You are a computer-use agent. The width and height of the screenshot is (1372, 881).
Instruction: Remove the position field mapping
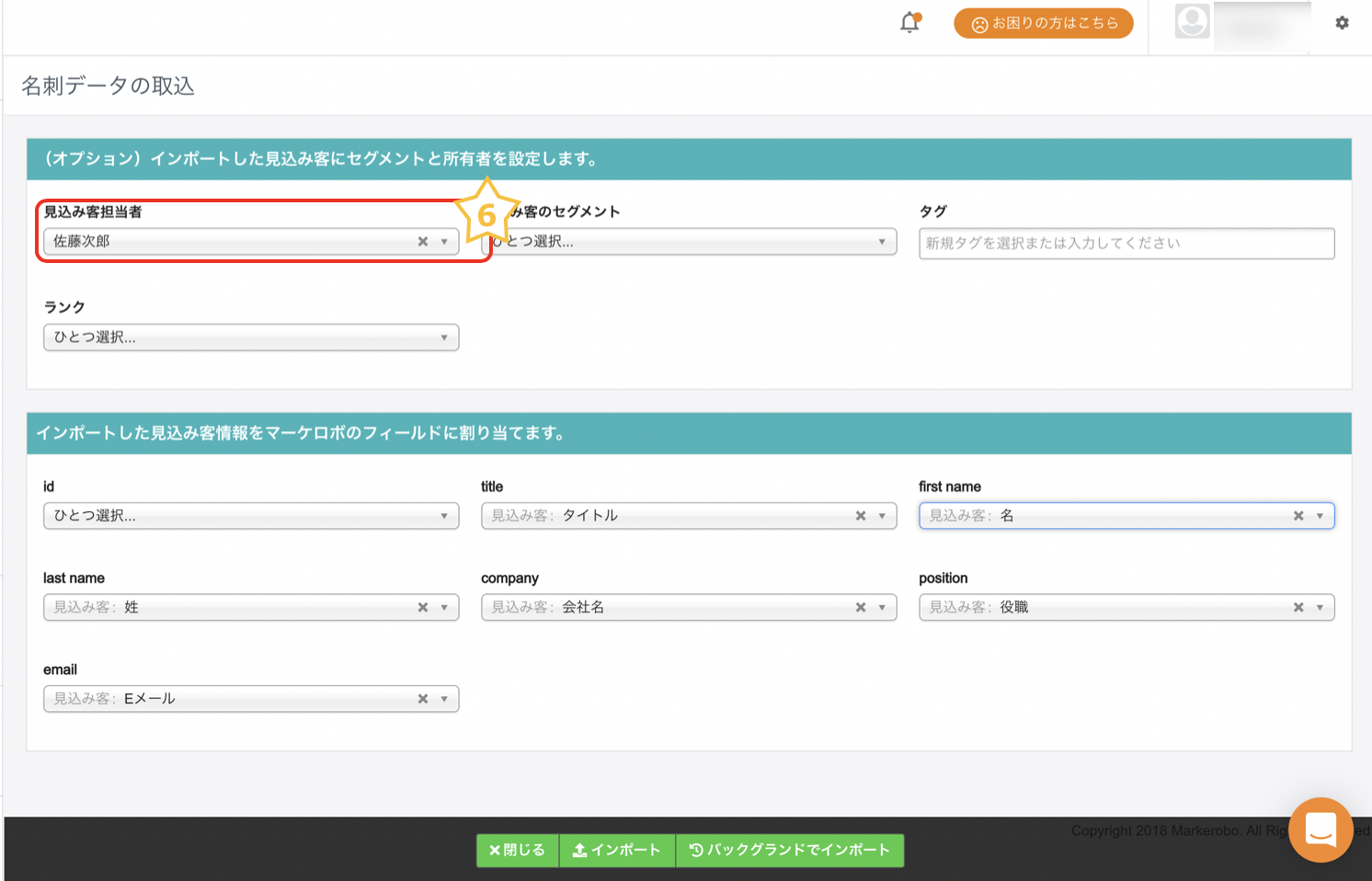[1298, 608]
